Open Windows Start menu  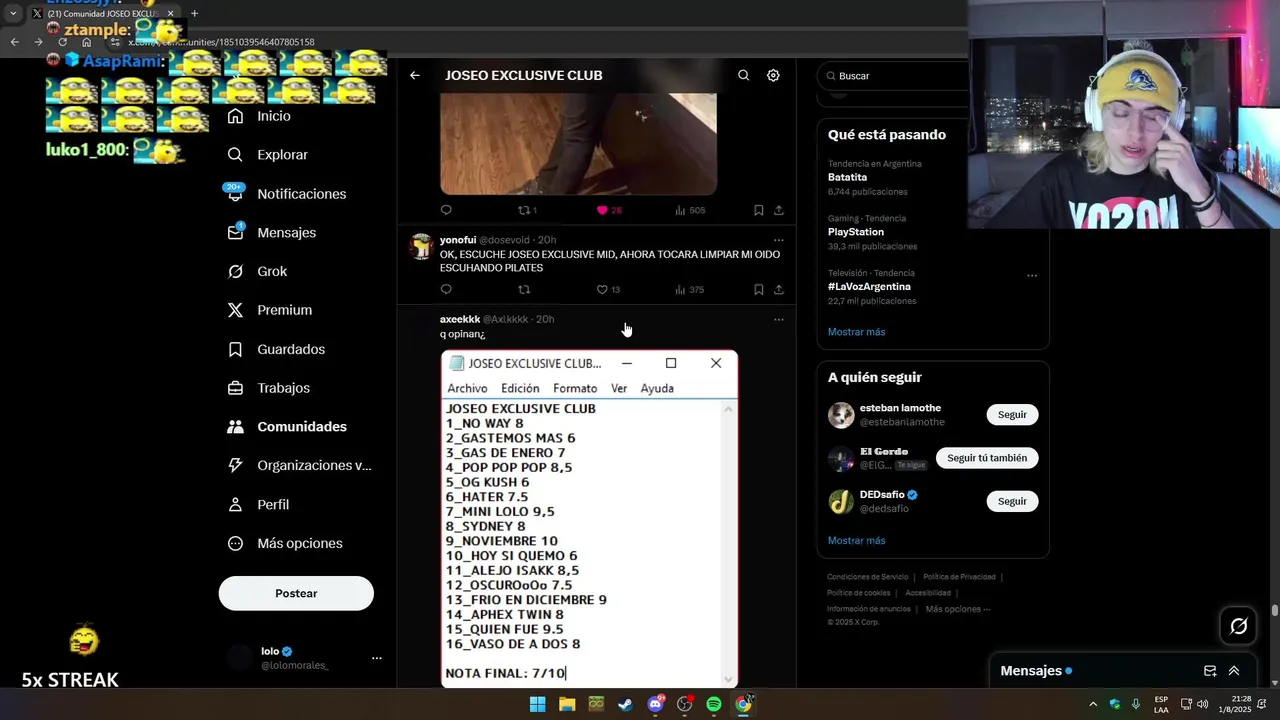[537, 704]
